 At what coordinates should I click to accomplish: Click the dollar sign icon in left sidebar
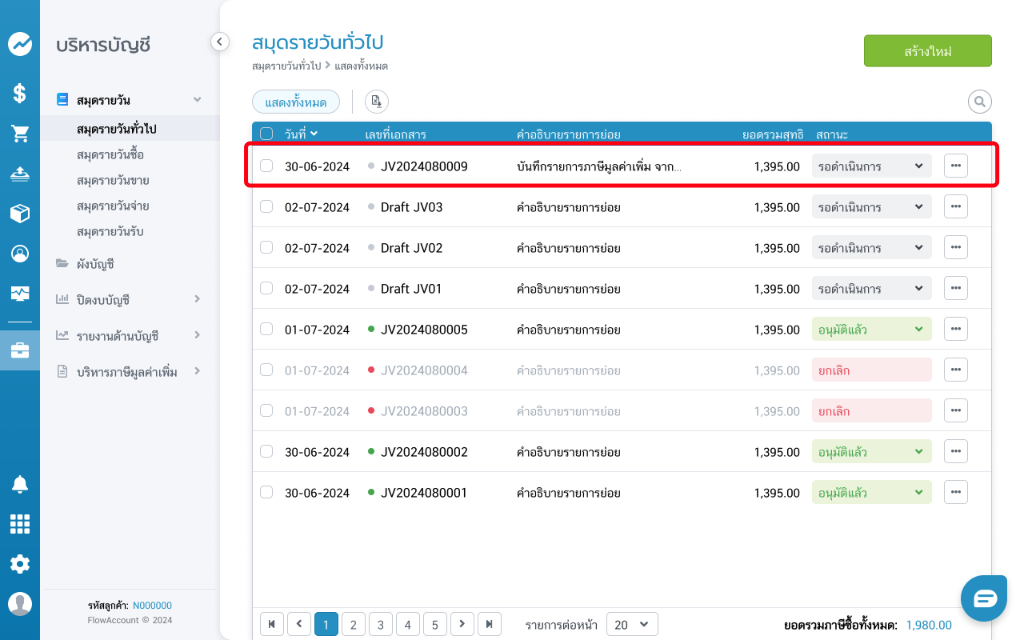click(20, 93)
